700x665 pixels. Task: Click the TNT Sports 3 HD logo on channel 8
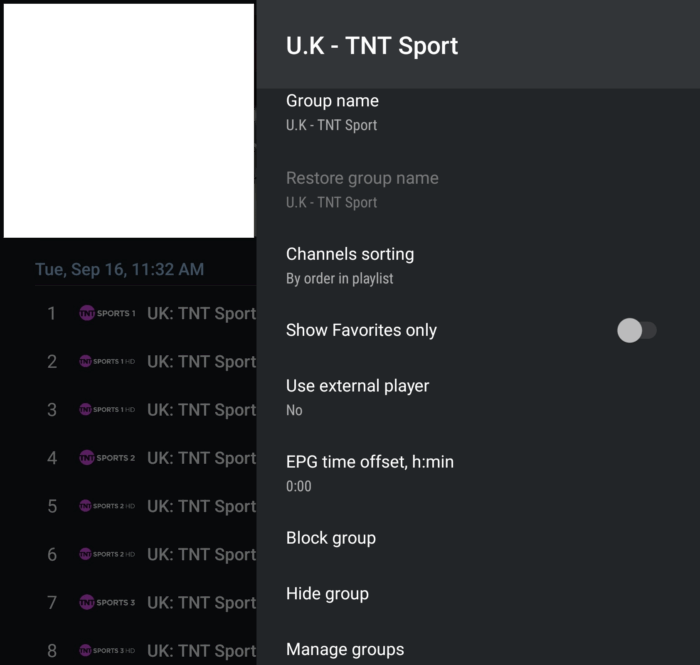(106, 650)
